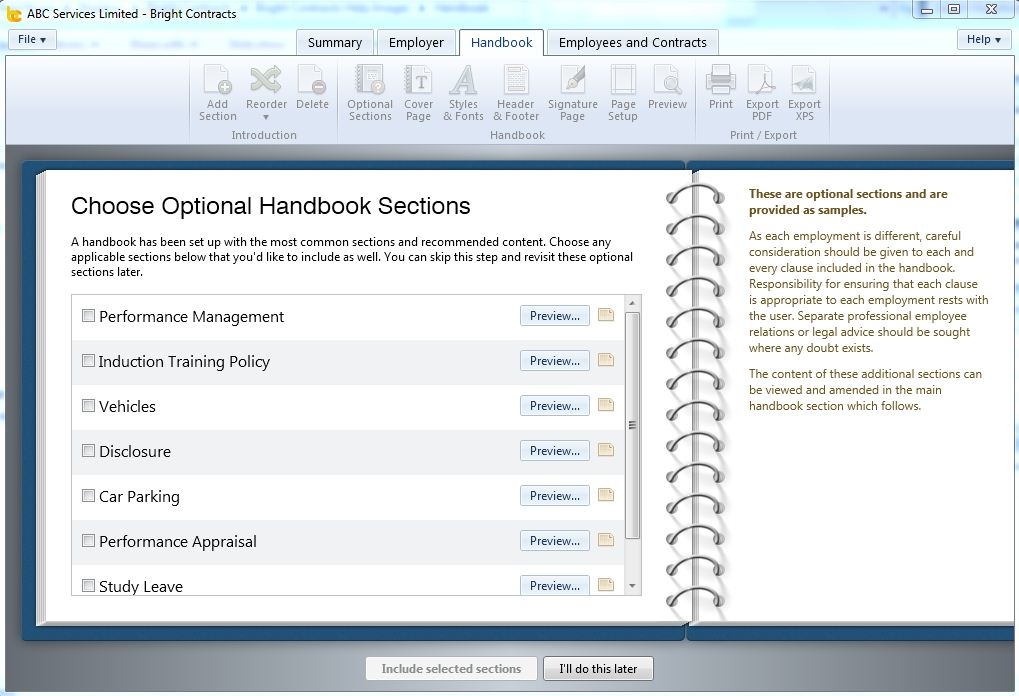
Task: Click the note icon for Vehicles
Action: pyautogui.click(x=606, y=405)
